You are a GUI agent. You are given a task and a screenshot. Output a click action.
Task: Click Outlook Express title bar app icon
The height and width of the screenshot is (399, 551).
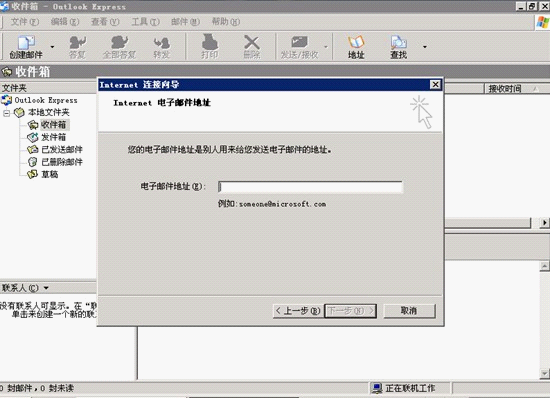pyautogui.click(x=5, y=6)
